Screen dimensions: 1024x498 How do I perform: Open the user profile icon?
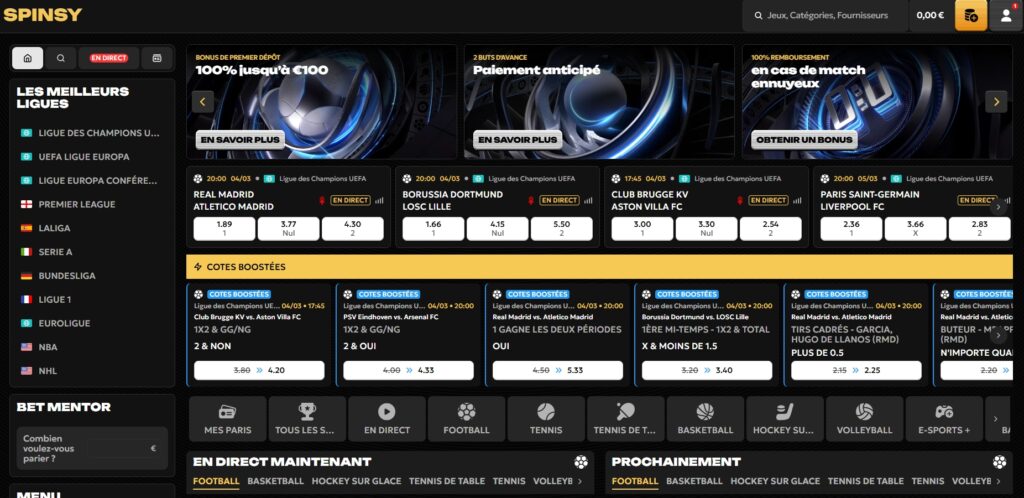pos(1006,15)
